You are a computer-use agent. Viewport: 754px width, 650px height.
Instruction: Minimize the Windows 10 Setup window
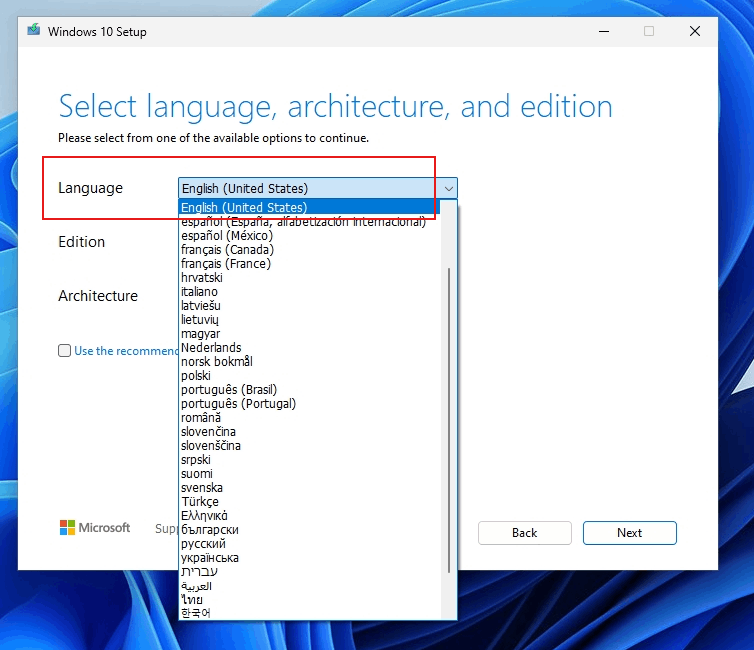point(604,31)
